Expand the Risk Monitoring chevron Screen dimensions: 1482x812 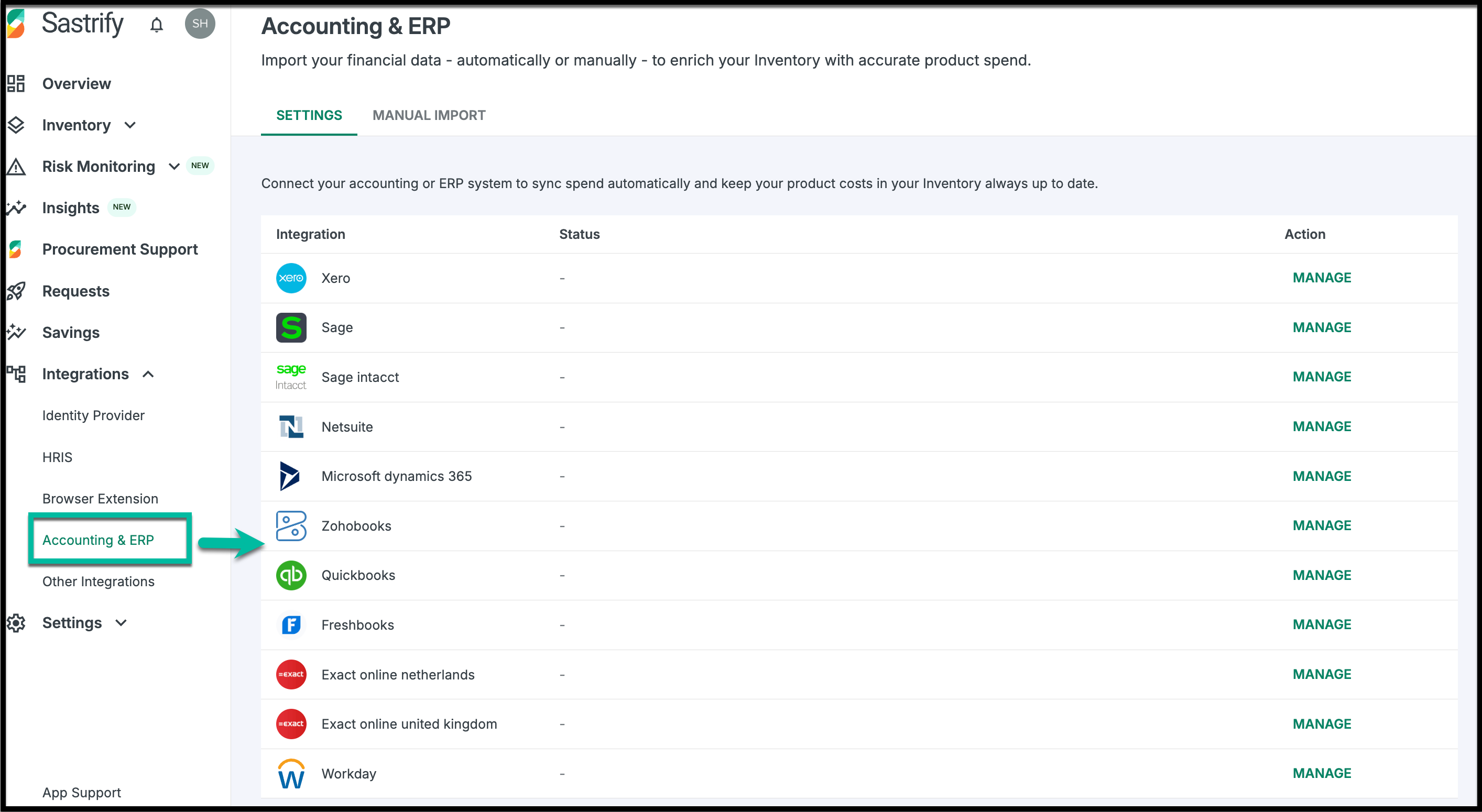[x=174, y=167]
